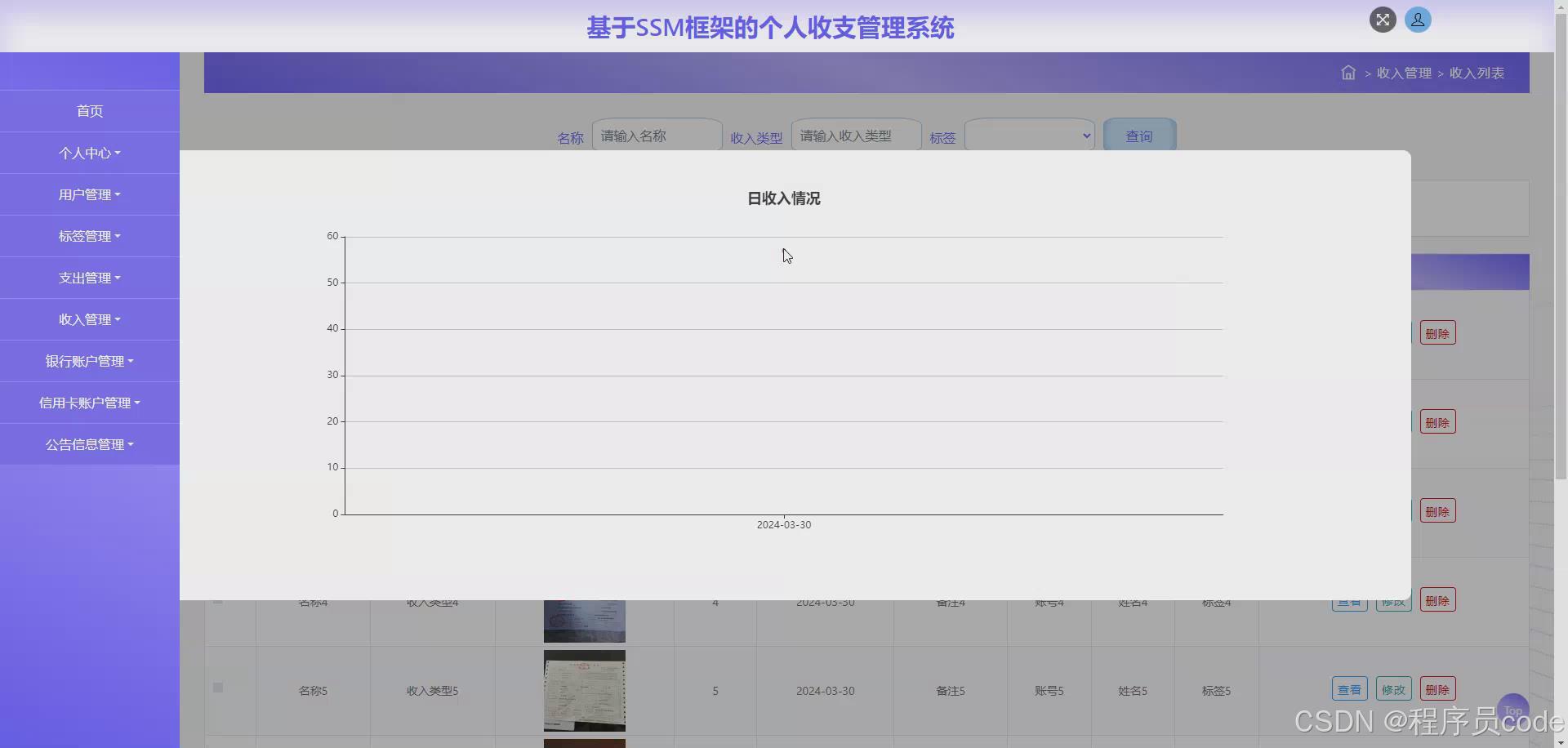The image size is (1568, 748).
Task: Go to 首页 in the sidebar
Action: (x=90, y=111)
